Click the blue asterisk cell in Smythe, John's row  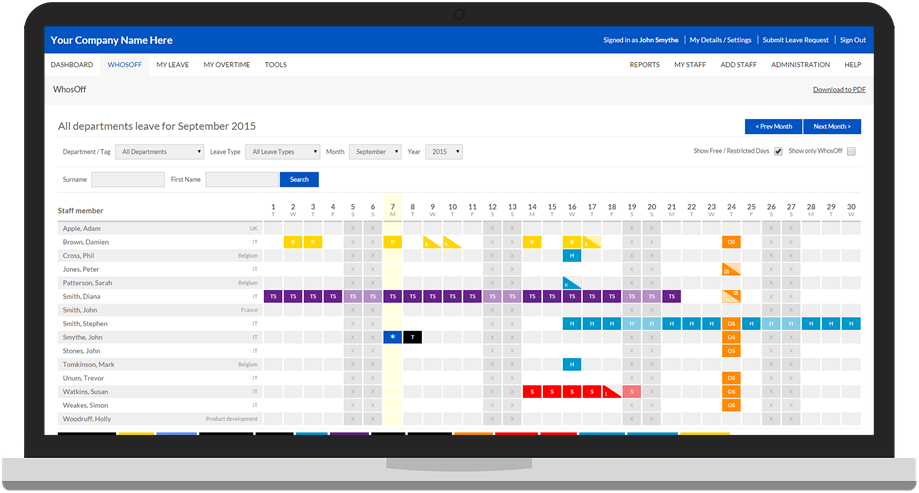pos(393,337)
